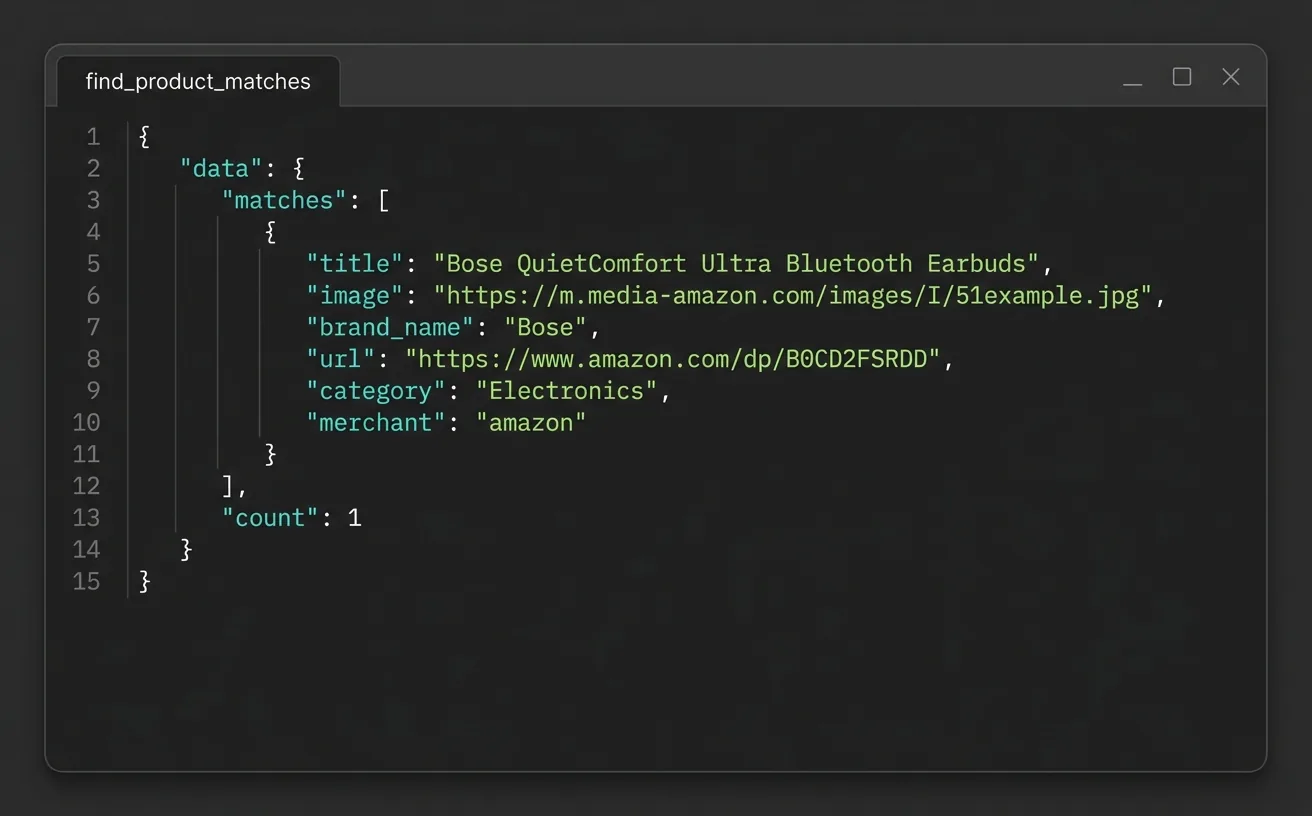Maximize the code window
This screenshot has width=1312, height=816.
pyautogui.click(x=1182, y=77)
